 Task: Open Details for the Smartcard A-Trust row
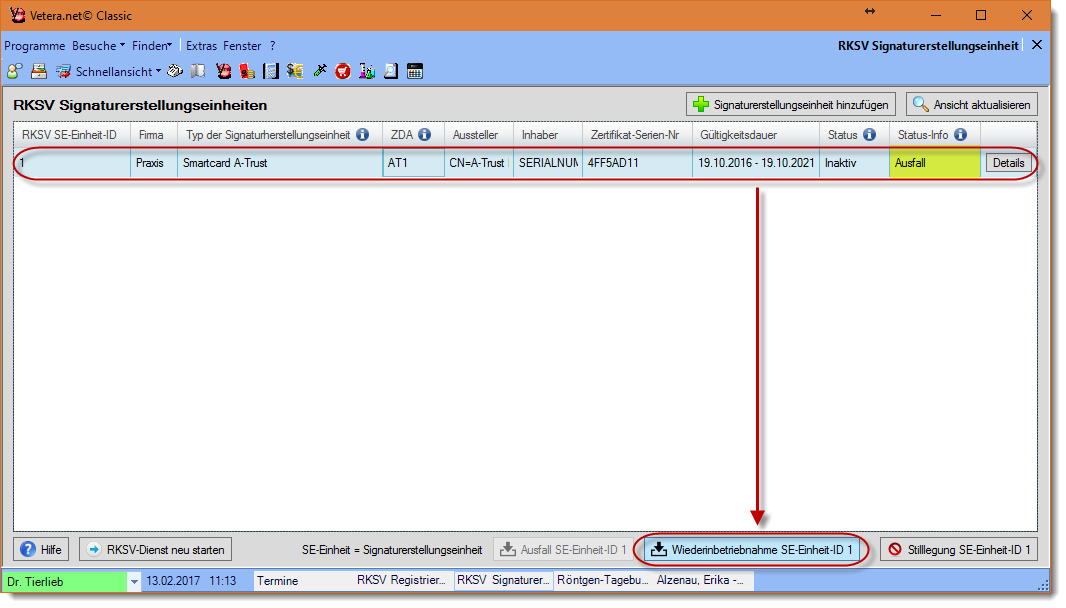pyautogui.click(x=1008, y=163)
